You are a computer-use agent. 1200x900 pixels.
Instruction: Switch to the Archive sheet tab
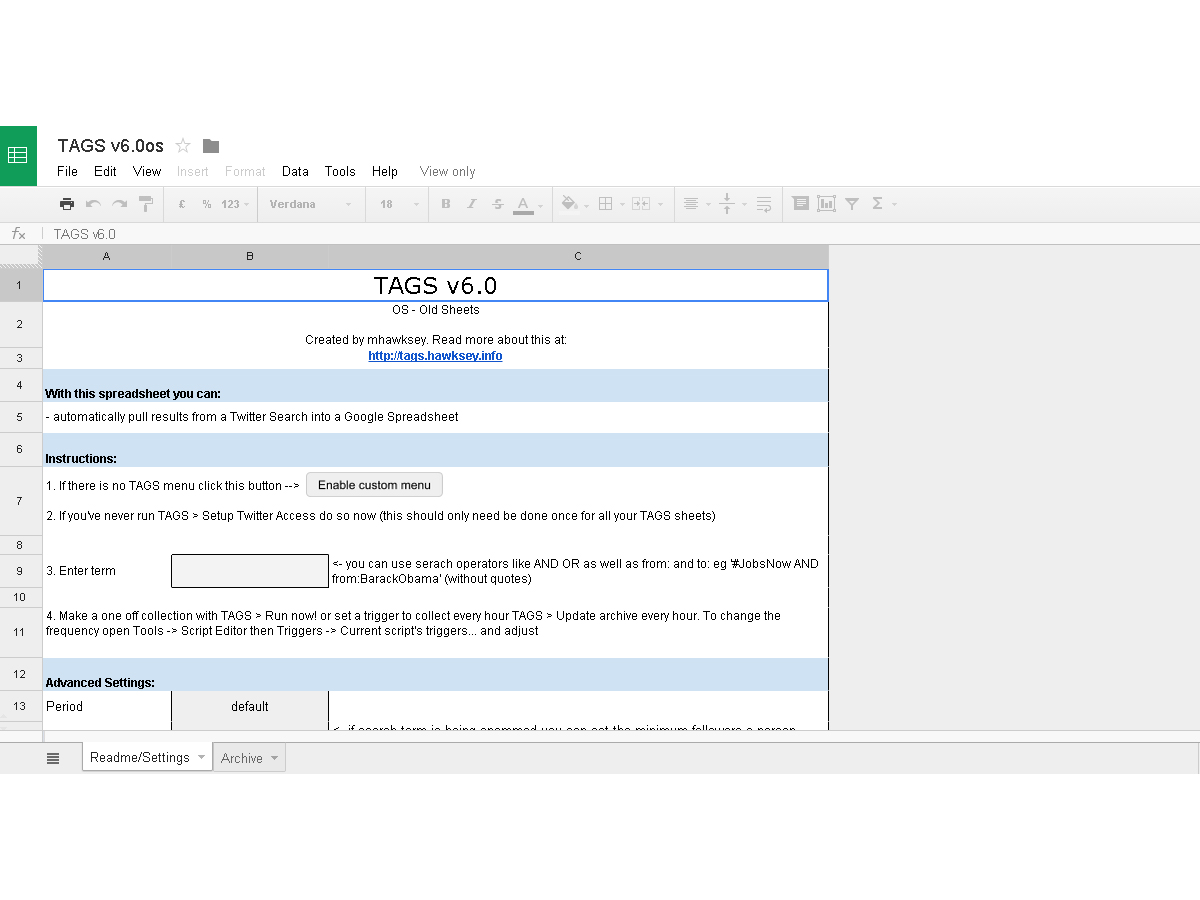click(242, 758)
